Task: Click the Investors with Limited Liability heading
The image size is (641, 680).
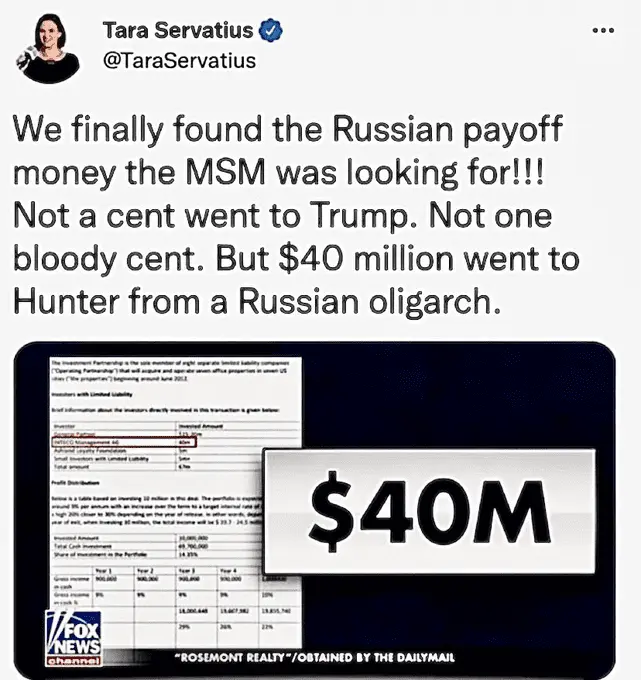Action: (92, 394)
